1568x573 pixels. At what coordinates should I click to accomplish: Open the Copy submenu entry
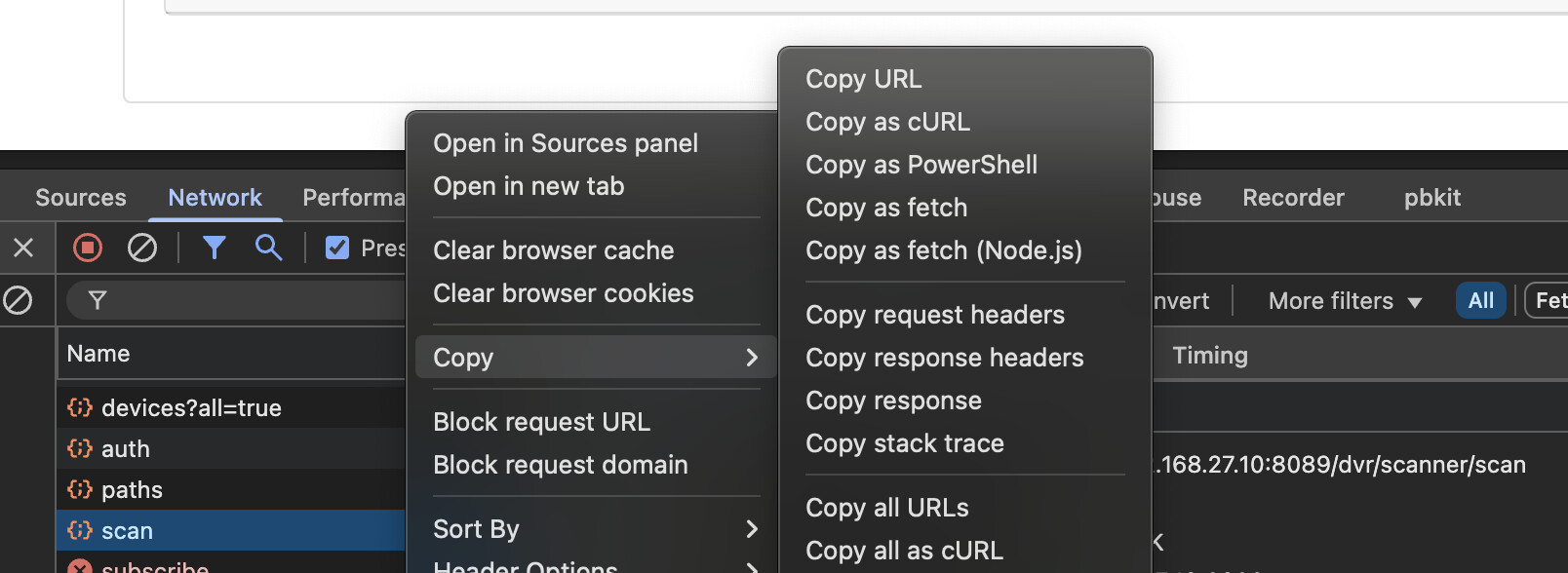pos(595,358)
